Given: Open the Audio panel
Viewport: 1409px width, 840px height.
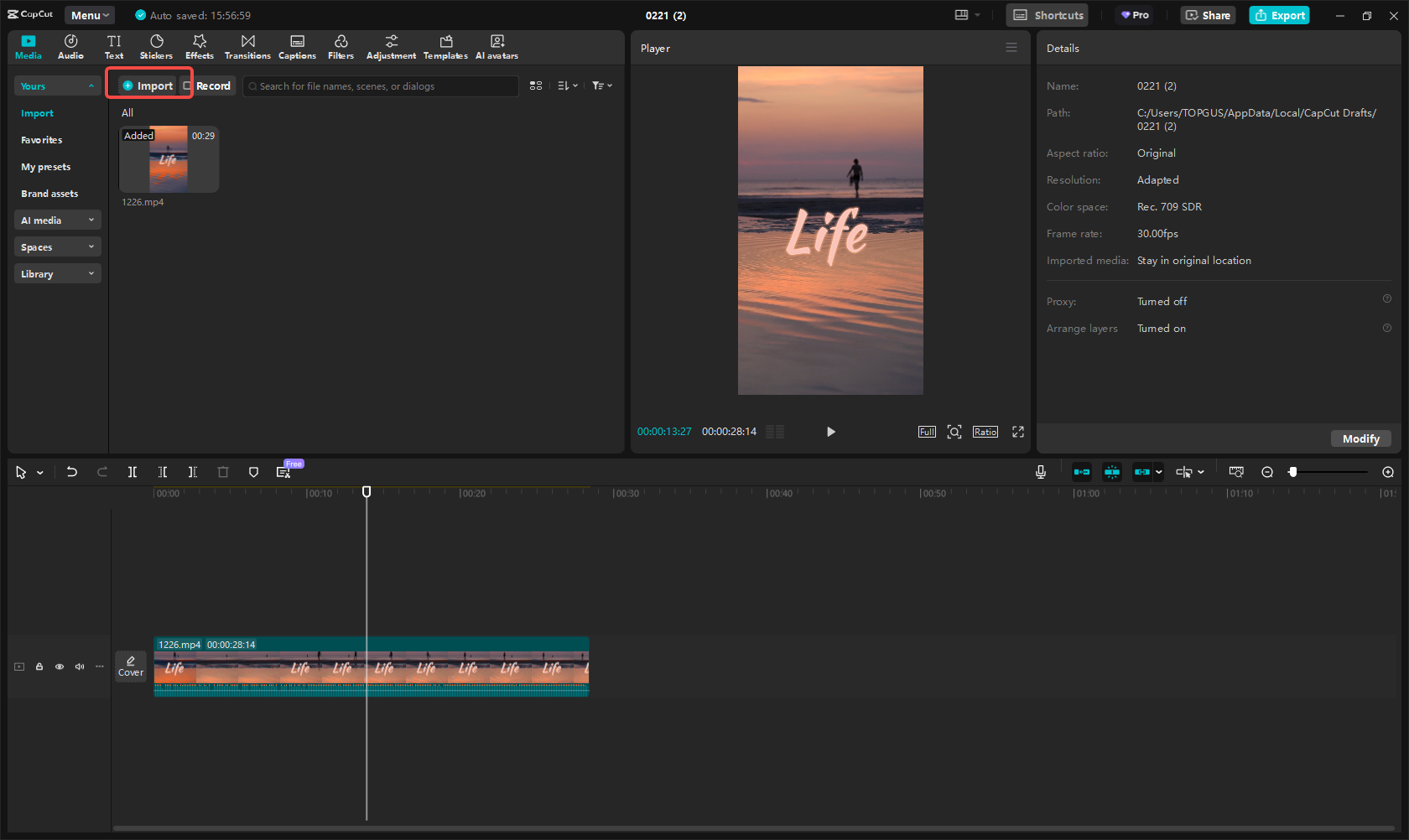Looking at the screenshot, I should (x=70, y=46).
